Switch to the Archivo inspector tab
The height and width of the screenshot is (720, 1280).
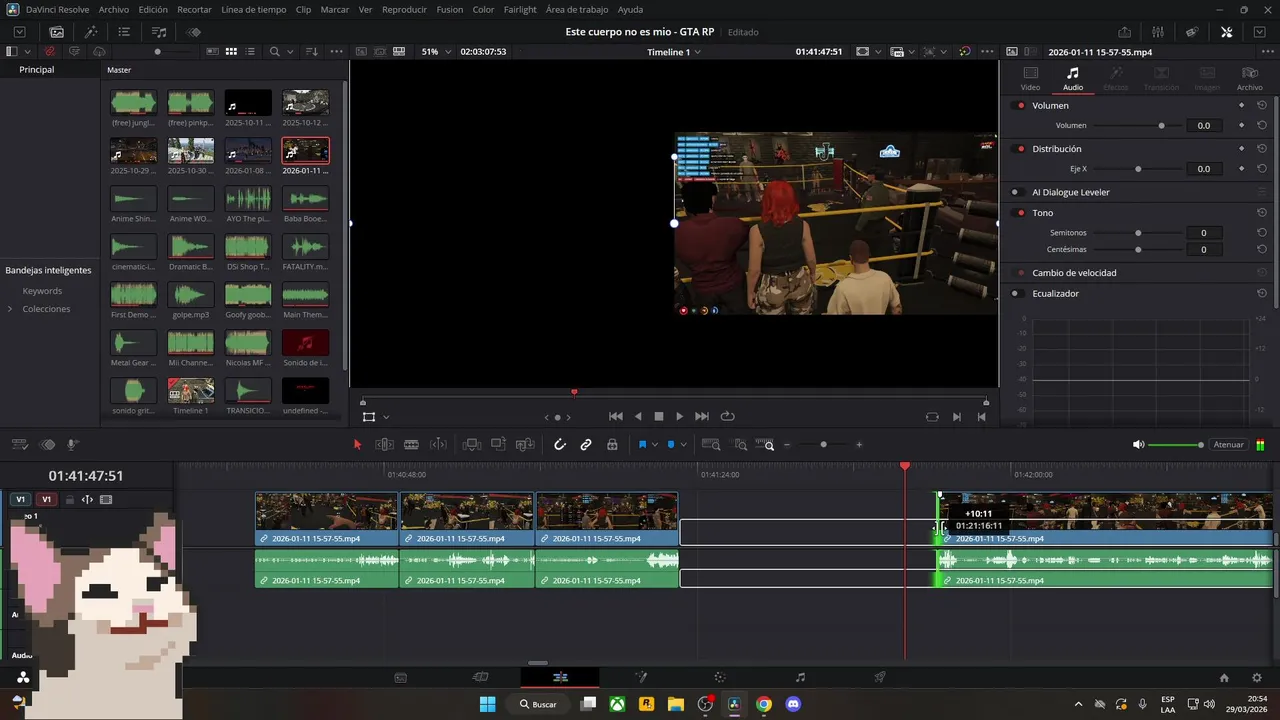click(1249, 78)
